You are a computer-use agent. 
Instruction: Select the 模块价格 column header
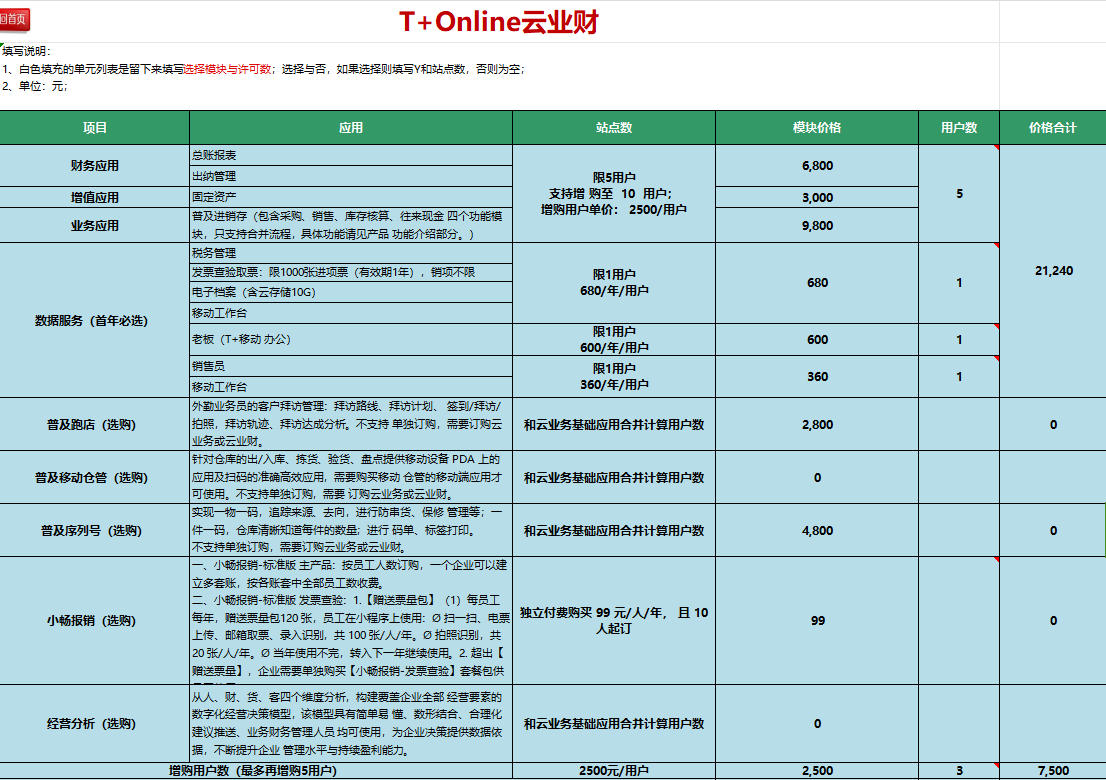[817, 128]
